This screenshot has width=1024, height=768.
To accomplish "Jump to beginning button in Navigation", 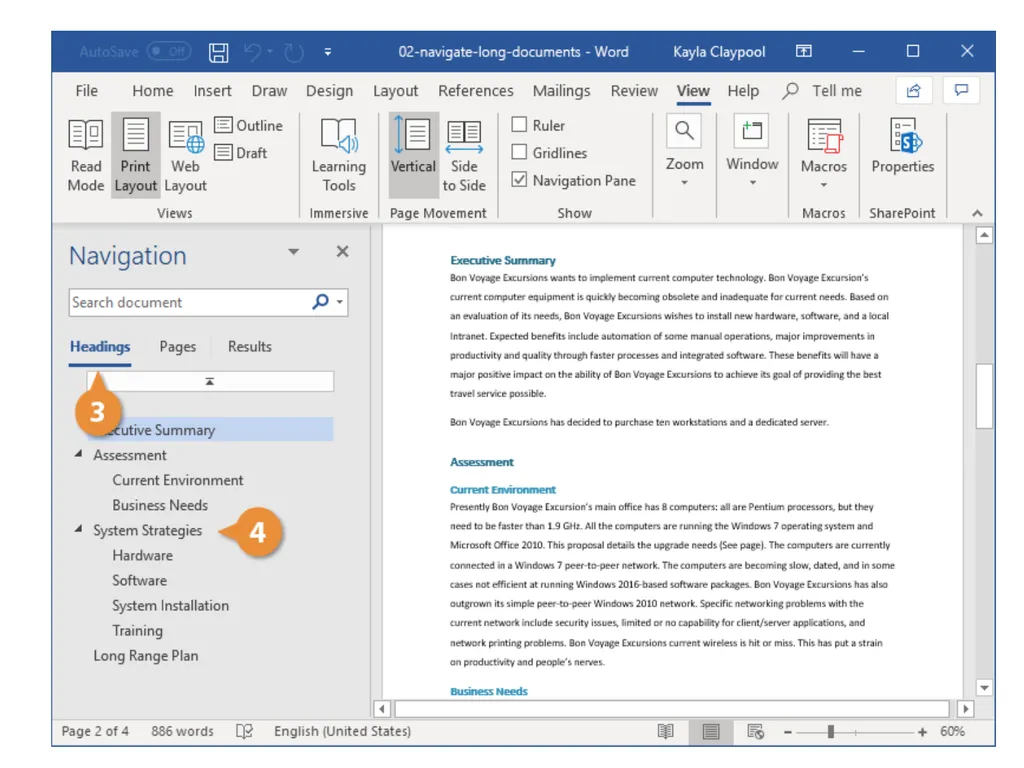I will click(x=210, y=381).
